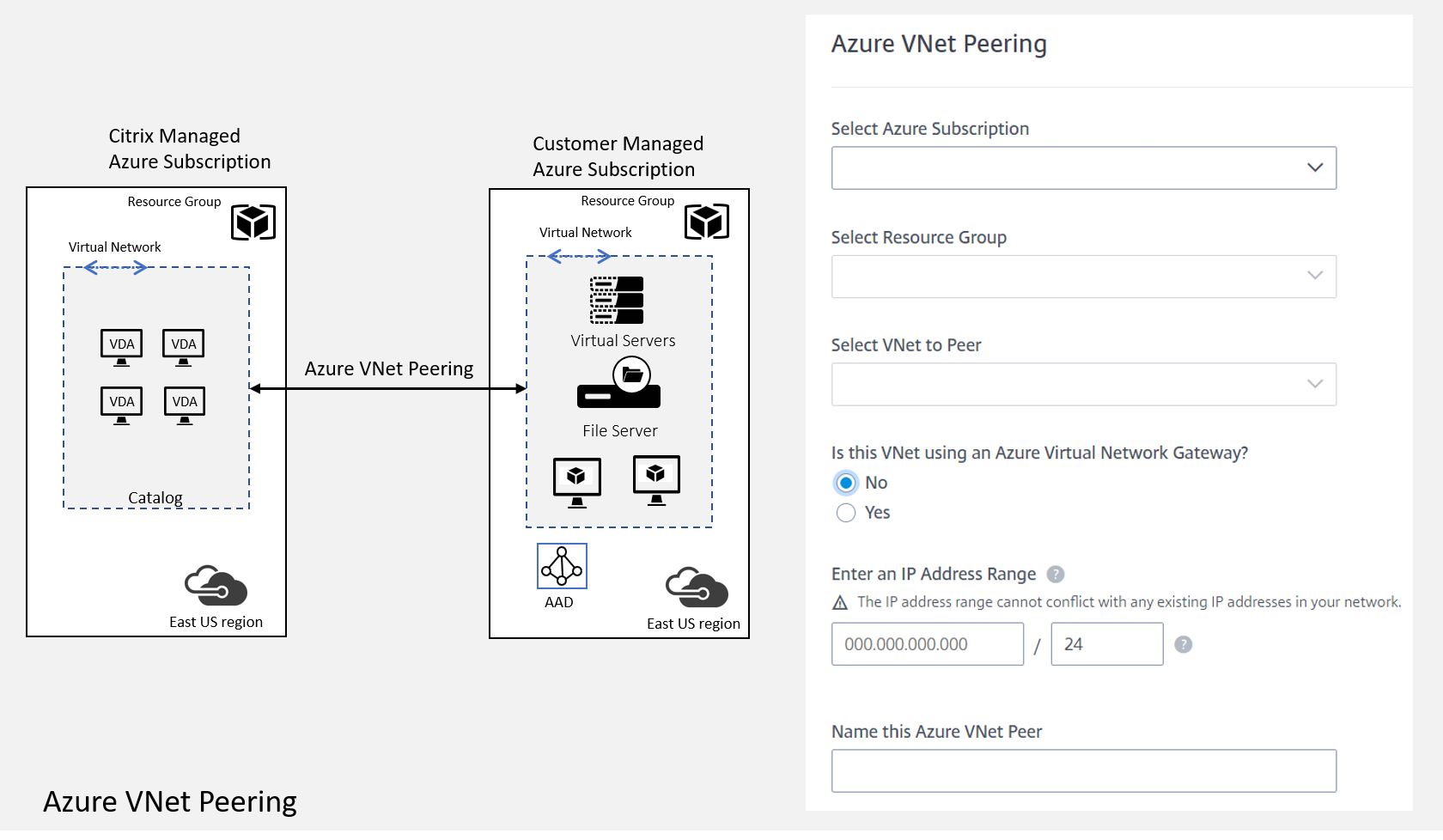Screen dimensions: 1443x840
Task: Click the right desktop monitor under File Server
Action: (656, 480)
